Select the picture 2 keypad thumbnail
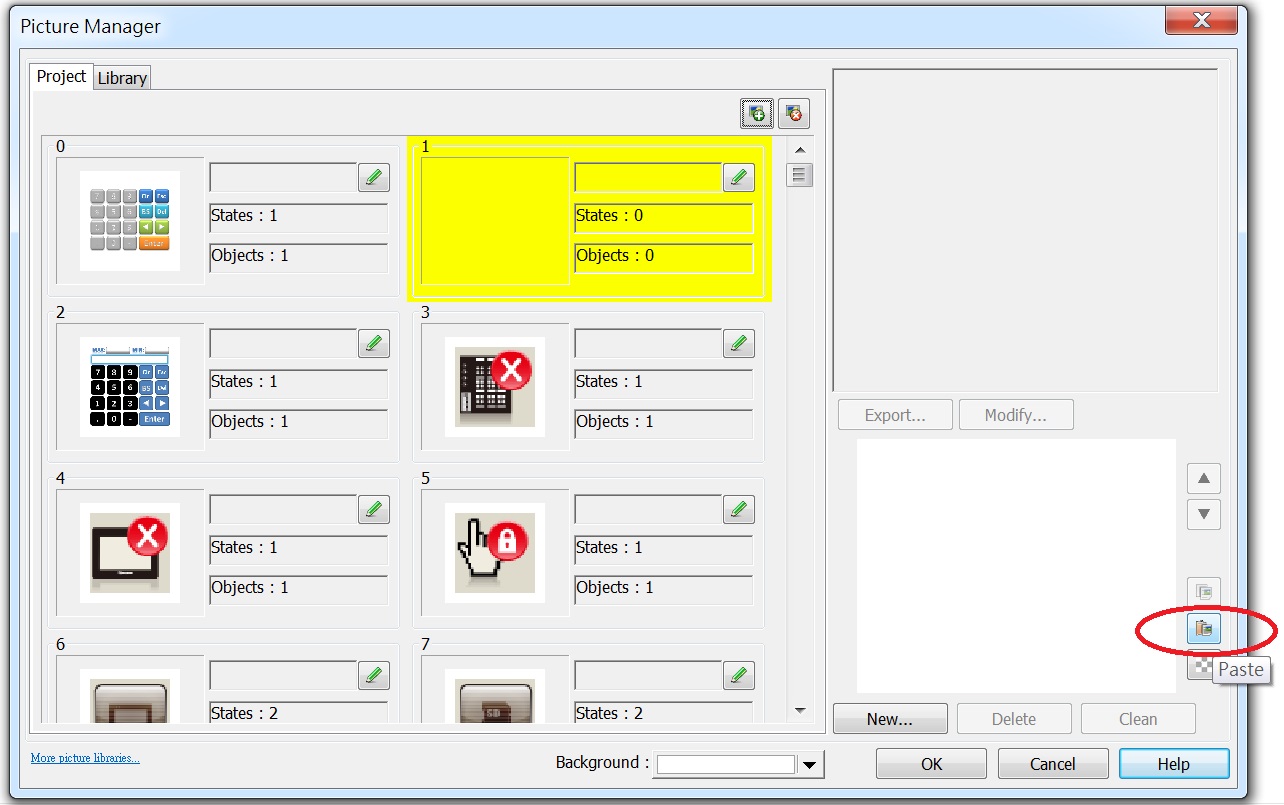1284x805 pixels. click(130, 387)
